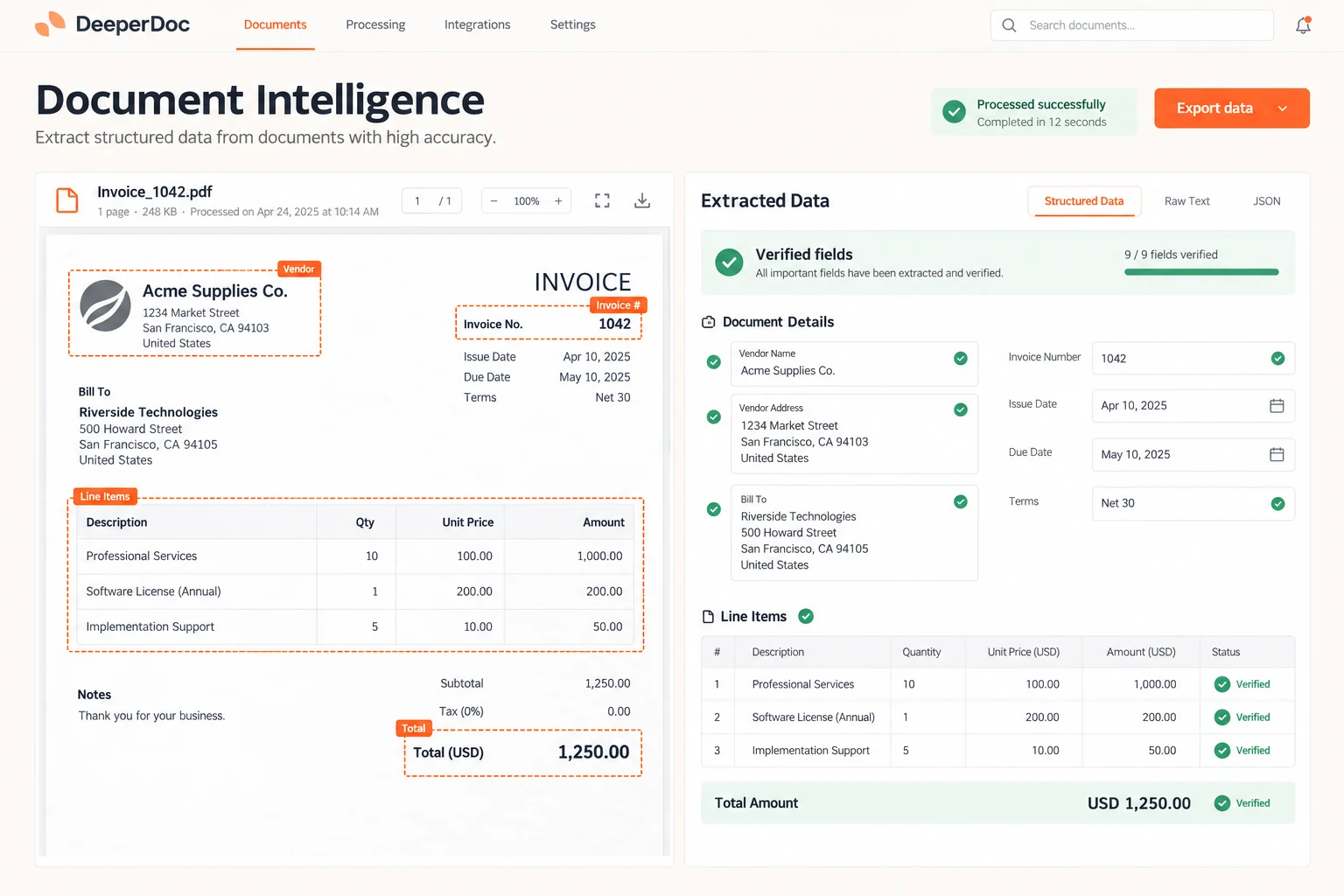Screen dimensions: 1344x896
Task: Click Verified status for Professional Services row
Action: [1242, 684]
